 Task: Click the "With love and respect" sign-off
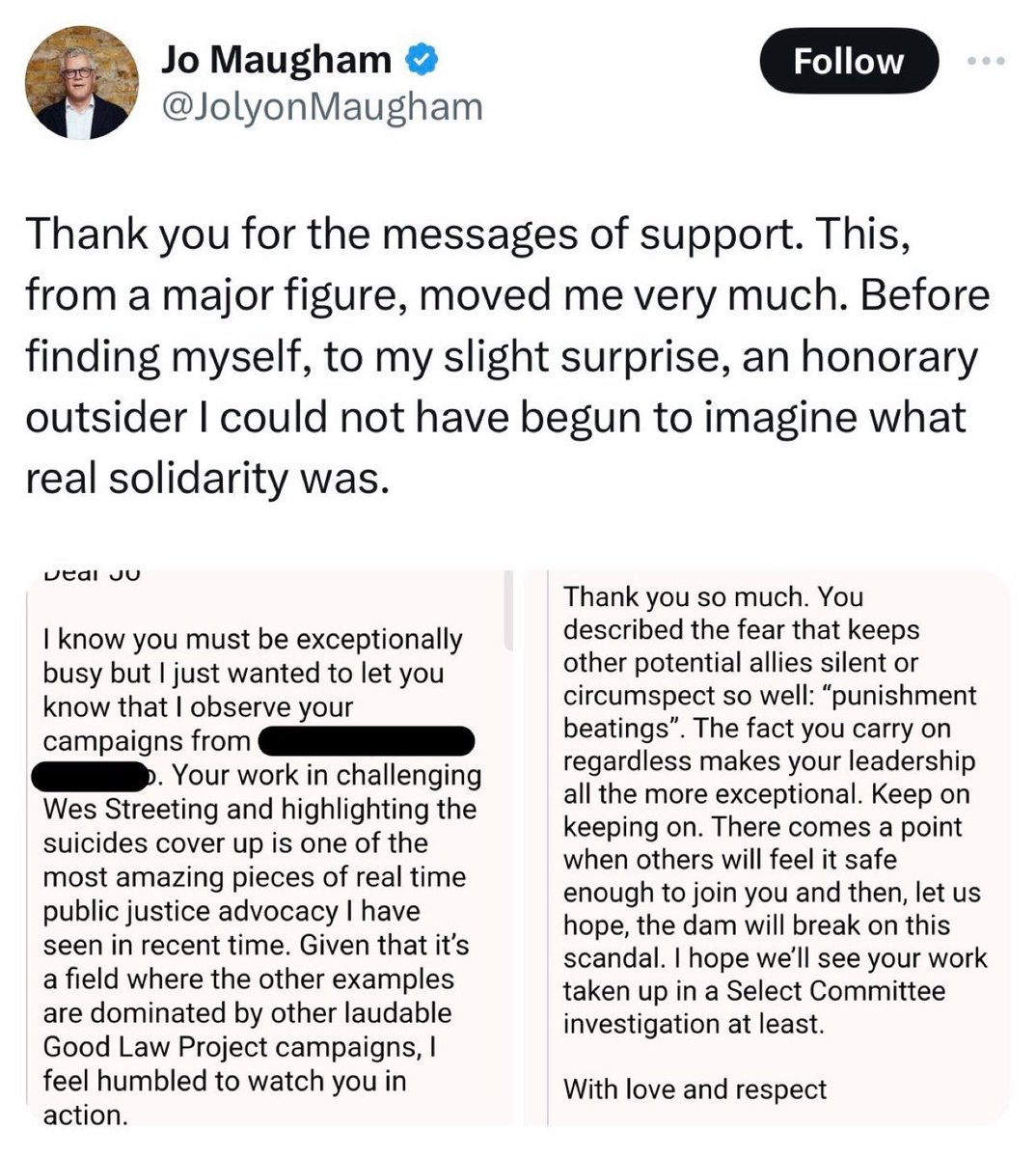click(x=695, y=1089)
